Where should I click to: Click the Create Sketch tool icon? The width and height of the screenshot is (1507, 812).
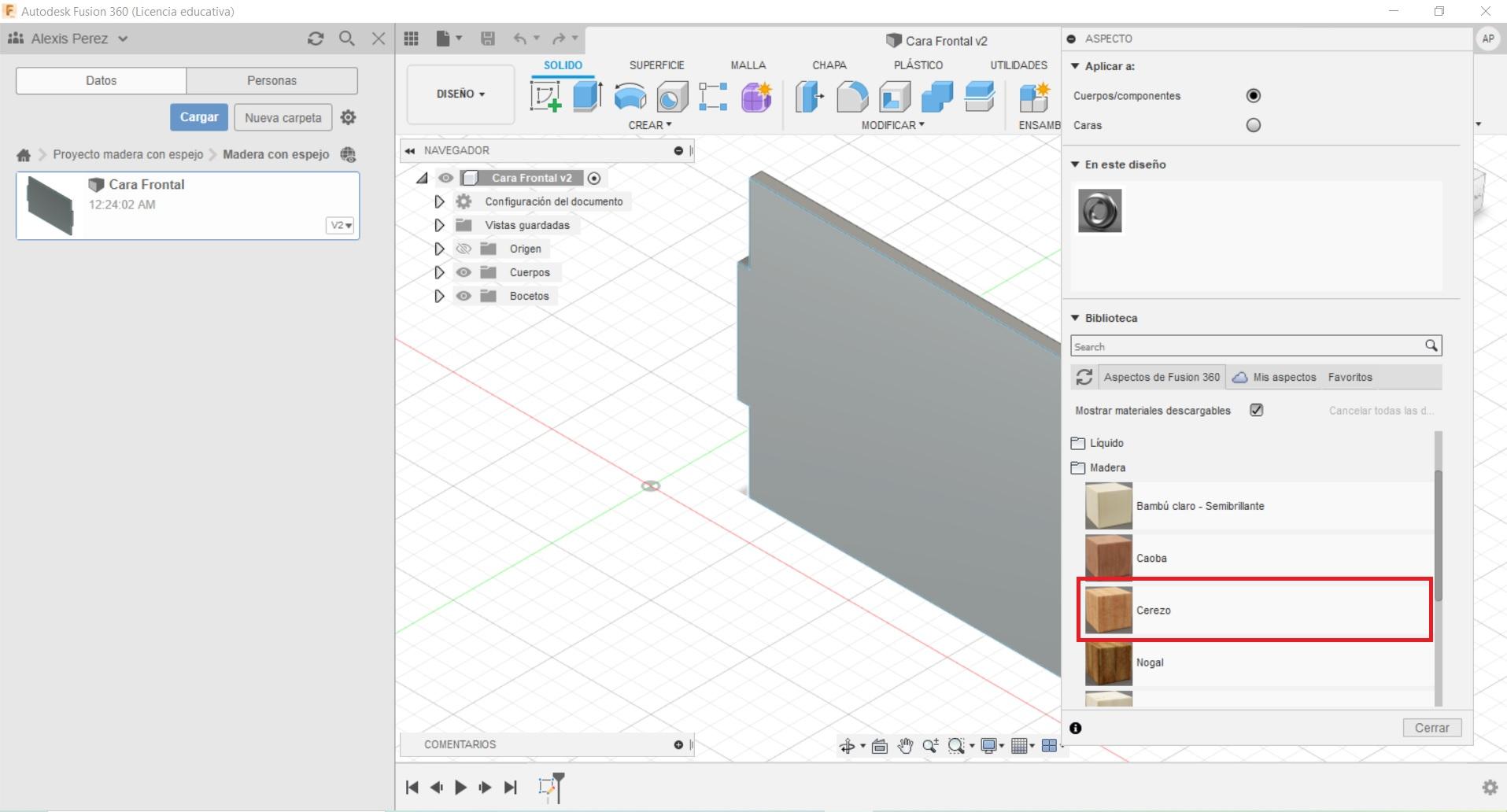pyautogui.click(x=545, y=97)
